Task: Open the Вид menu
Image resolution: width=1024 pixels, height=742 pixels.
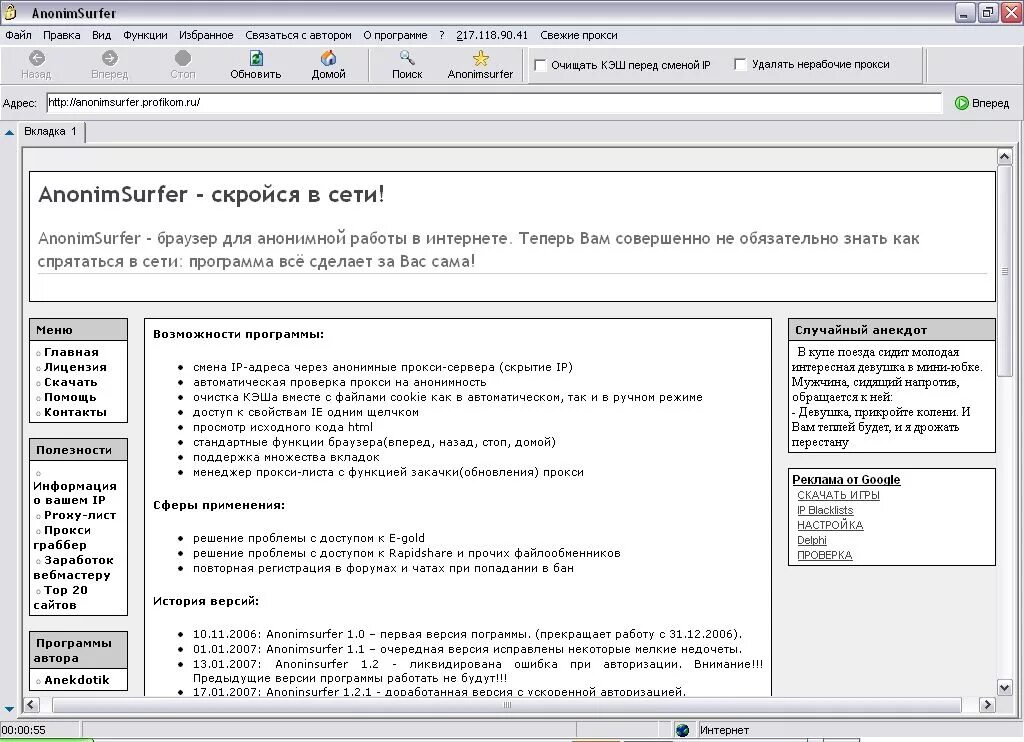Action: (x=101, y=35)
